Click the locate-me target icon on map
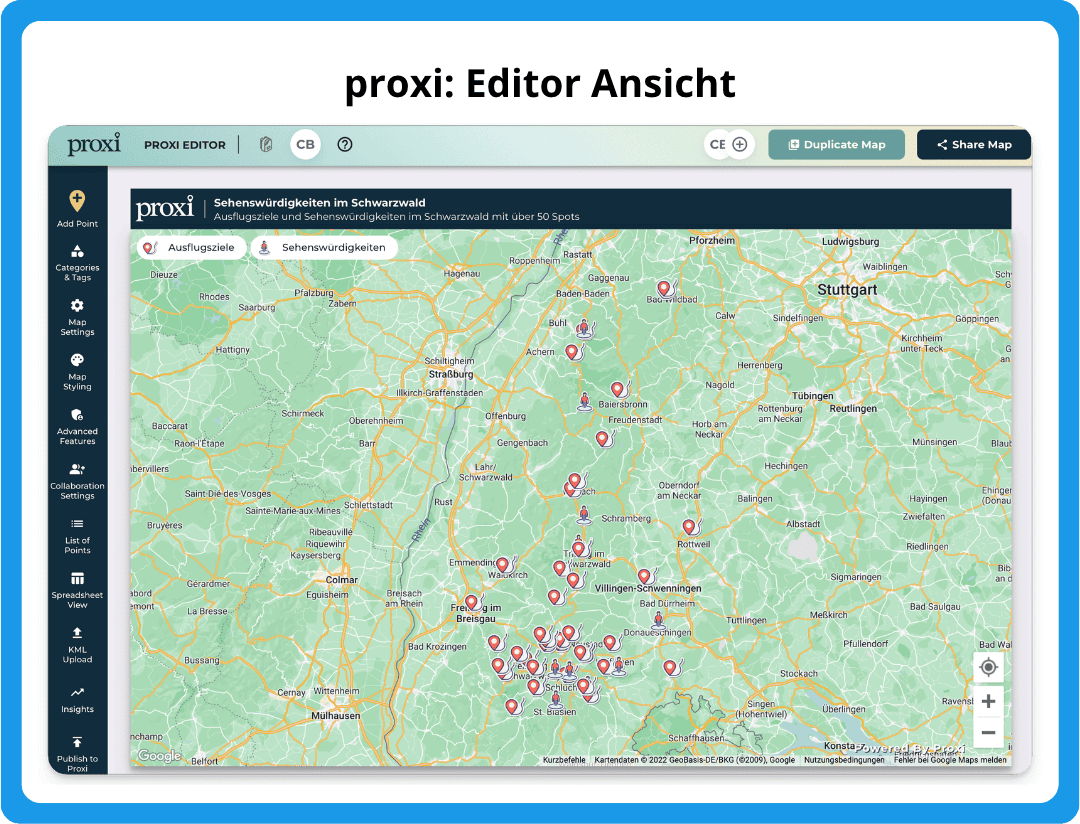Screen dimensions: 1080x824 (x=988, y=667)
